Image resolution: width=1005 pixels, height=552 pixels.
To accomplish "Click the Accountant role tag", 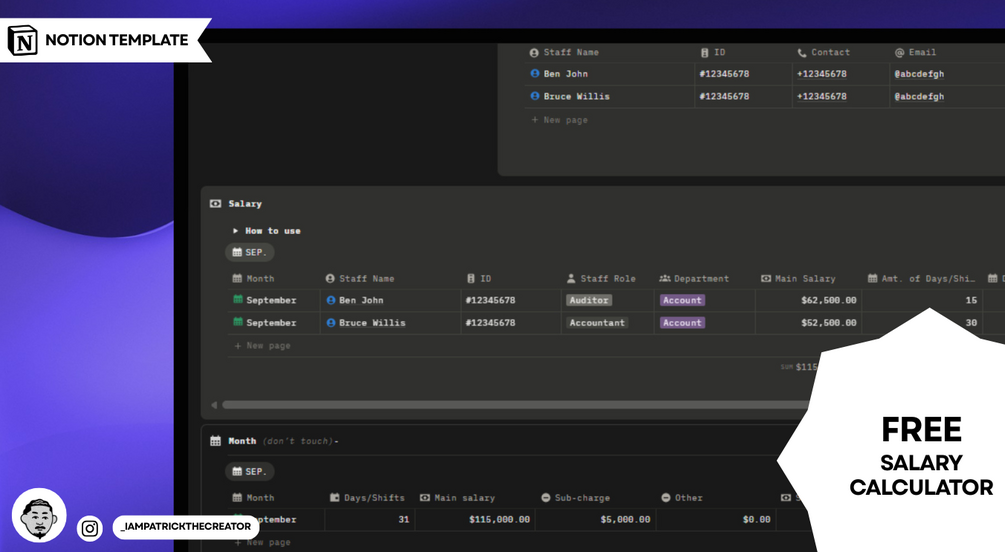I will coord(597,323).
